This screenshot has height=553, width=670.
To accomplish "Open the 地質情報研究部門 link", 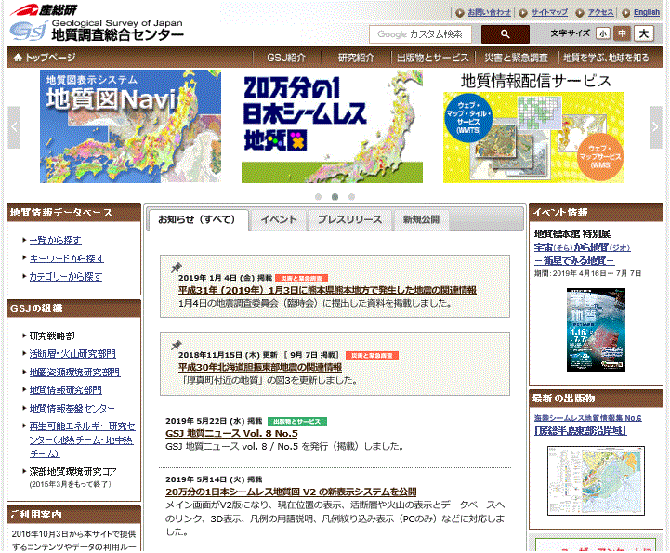I will (x=65, y=390).
